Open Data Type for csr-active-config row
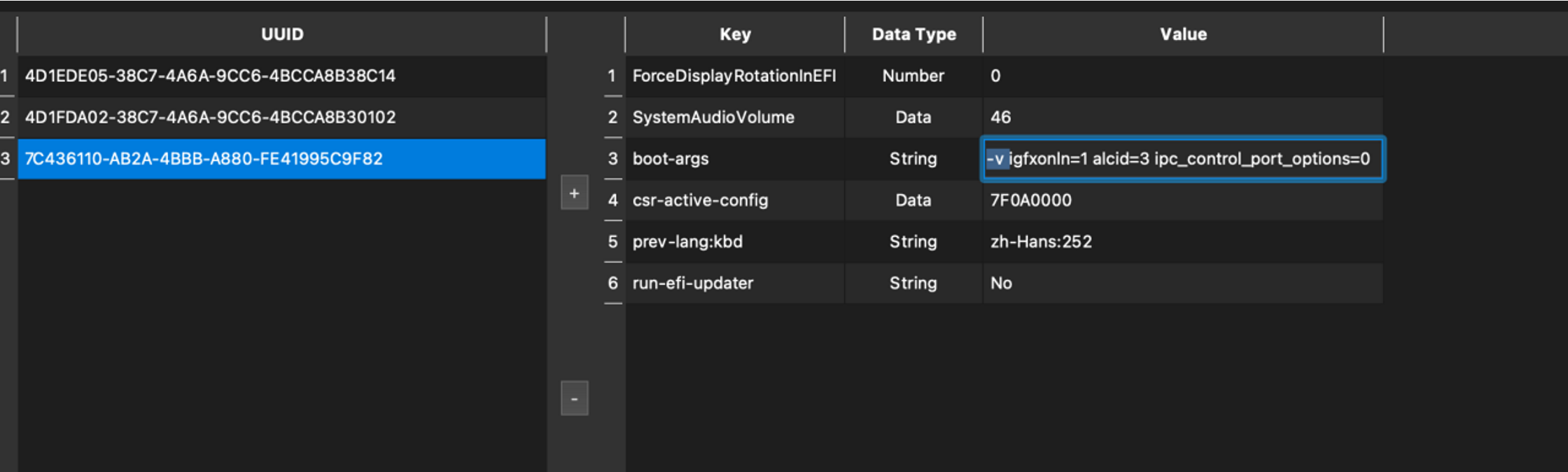The height and width of the screenshot is (472, 1568). (913, 200)
